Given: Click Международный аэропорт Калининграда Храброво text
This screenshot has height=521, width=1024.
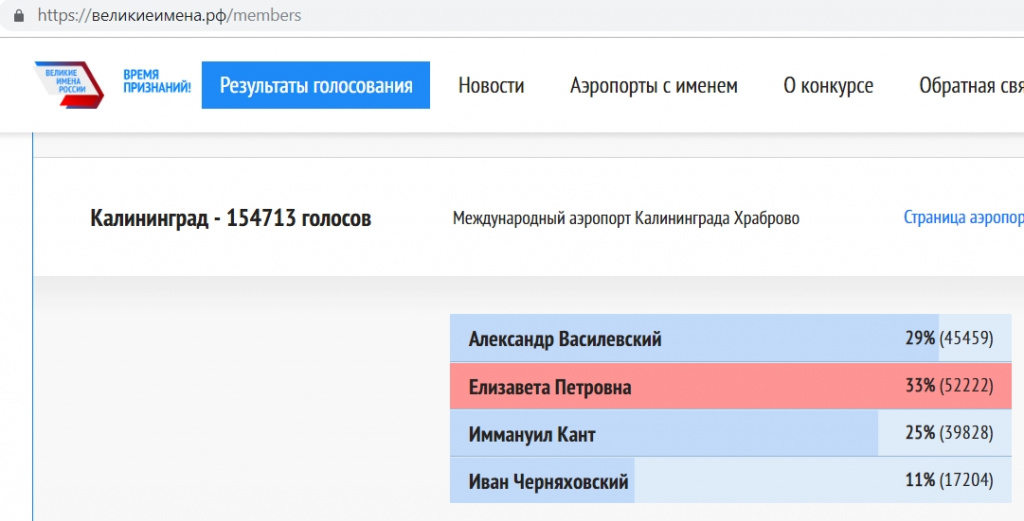Looking at the screenshot, I should [x=626, y=218].
